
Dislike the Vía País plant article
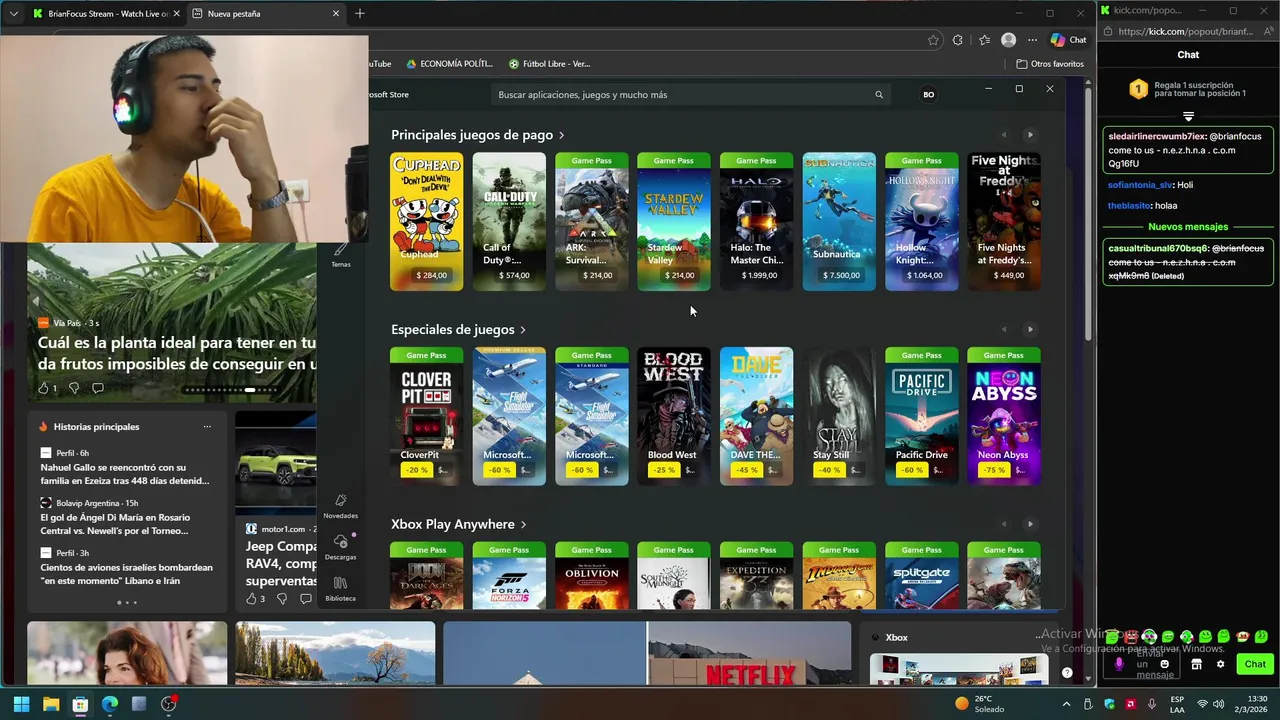point(73,388)
